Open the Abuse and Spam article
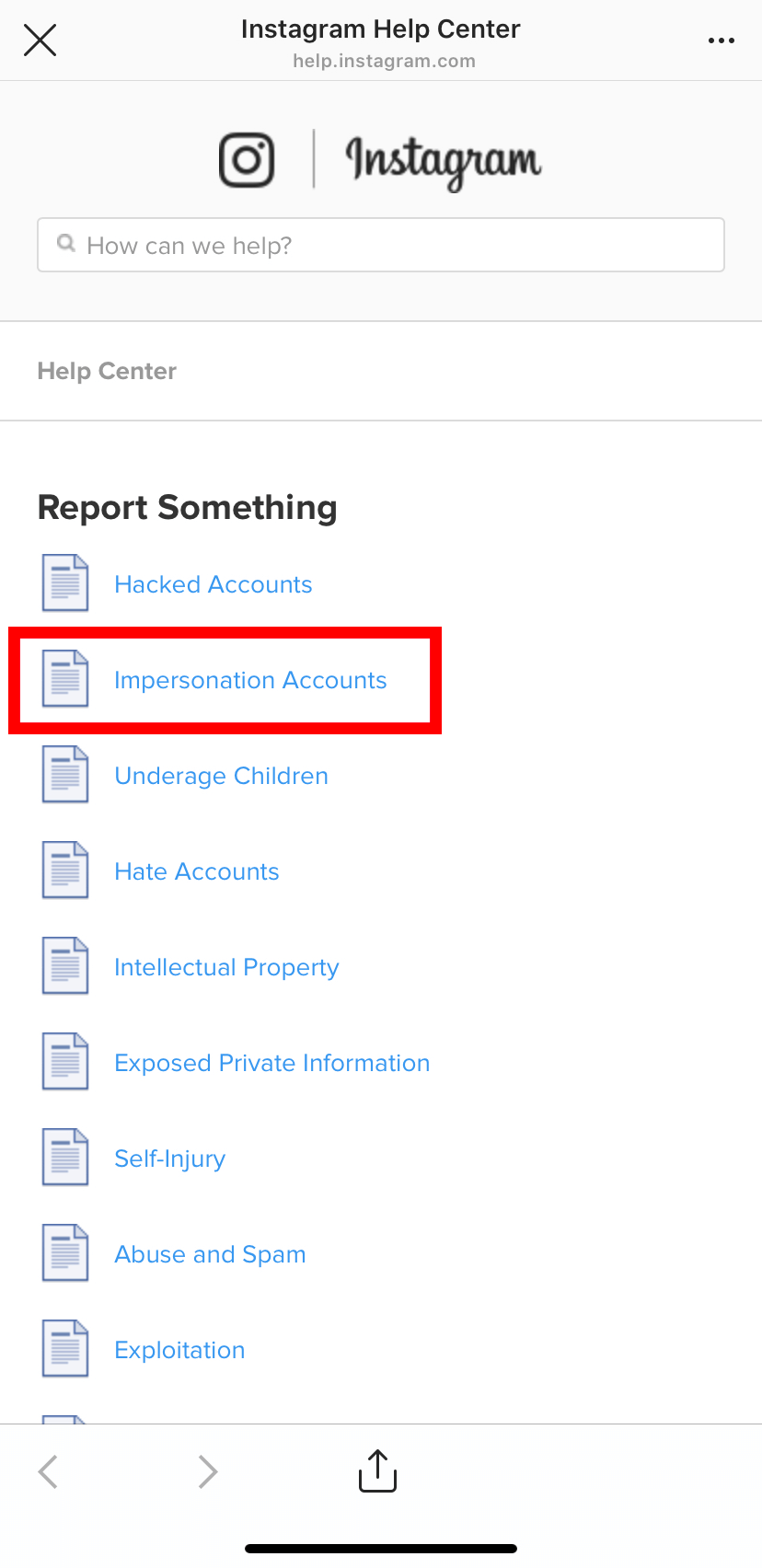762x1568 pixels. tap(210, 1253)
